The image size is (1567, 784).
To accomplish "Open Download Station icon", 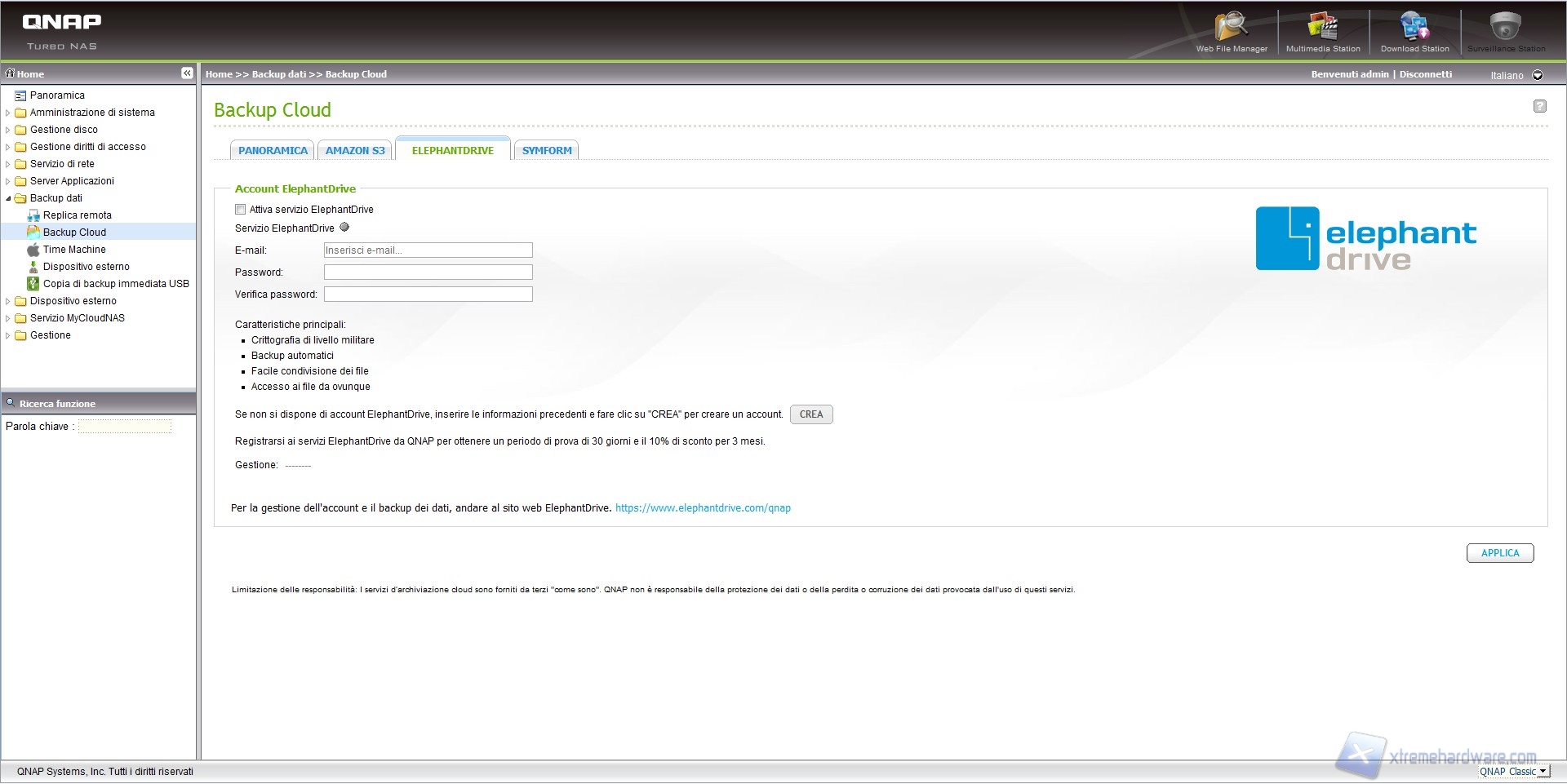I will point(1414,29).
